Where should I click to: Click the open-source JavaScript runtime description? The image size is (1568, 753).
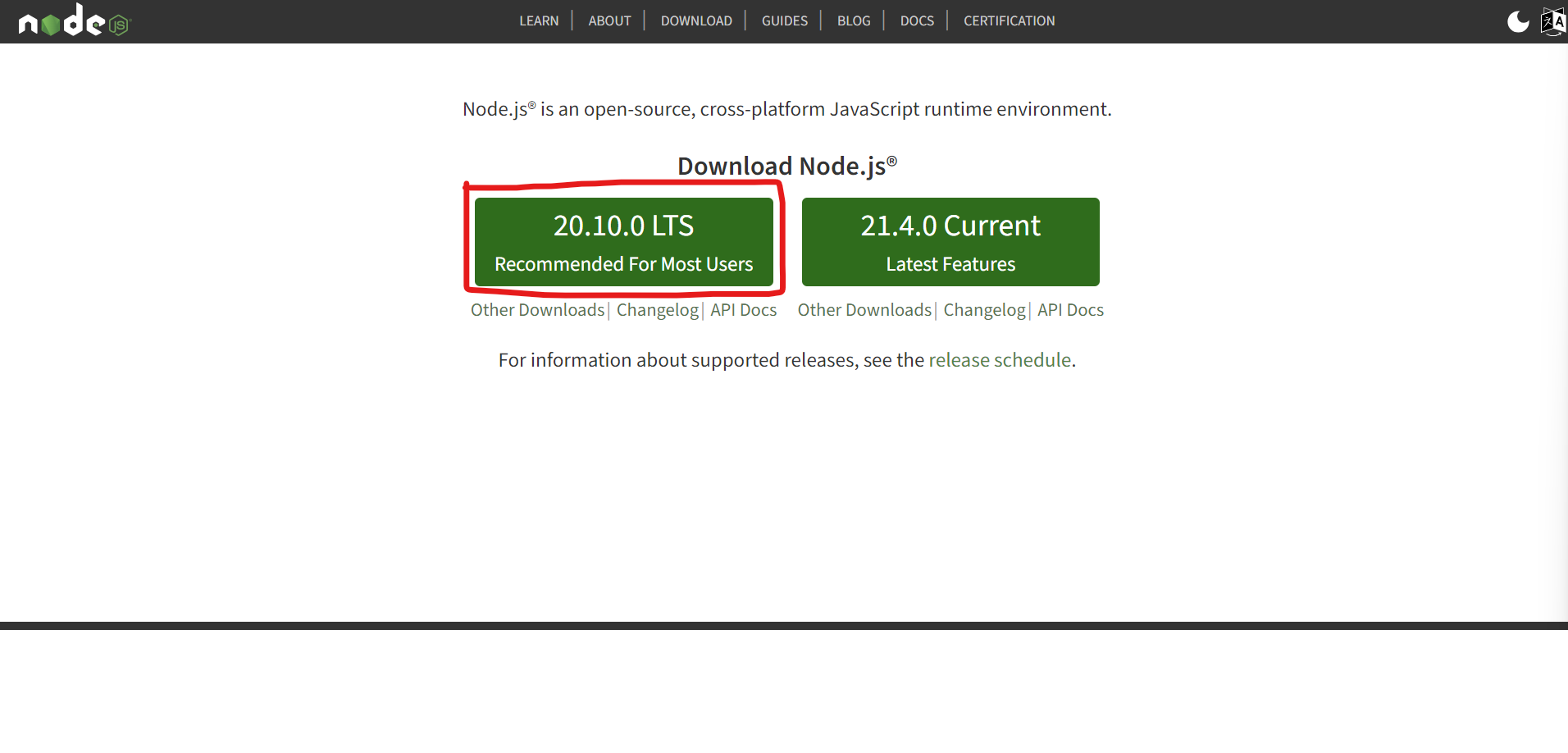[x=787, y=109]
